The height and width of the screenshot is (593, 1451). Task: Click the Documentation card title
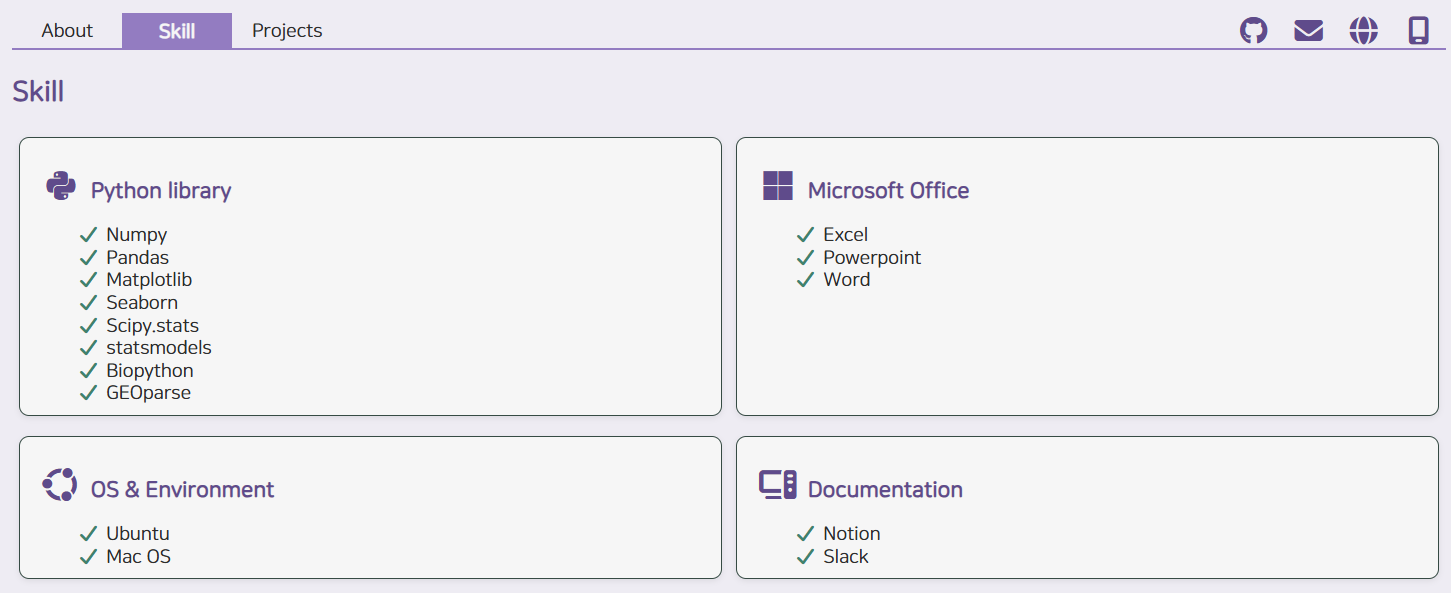(x=885, y=489)
